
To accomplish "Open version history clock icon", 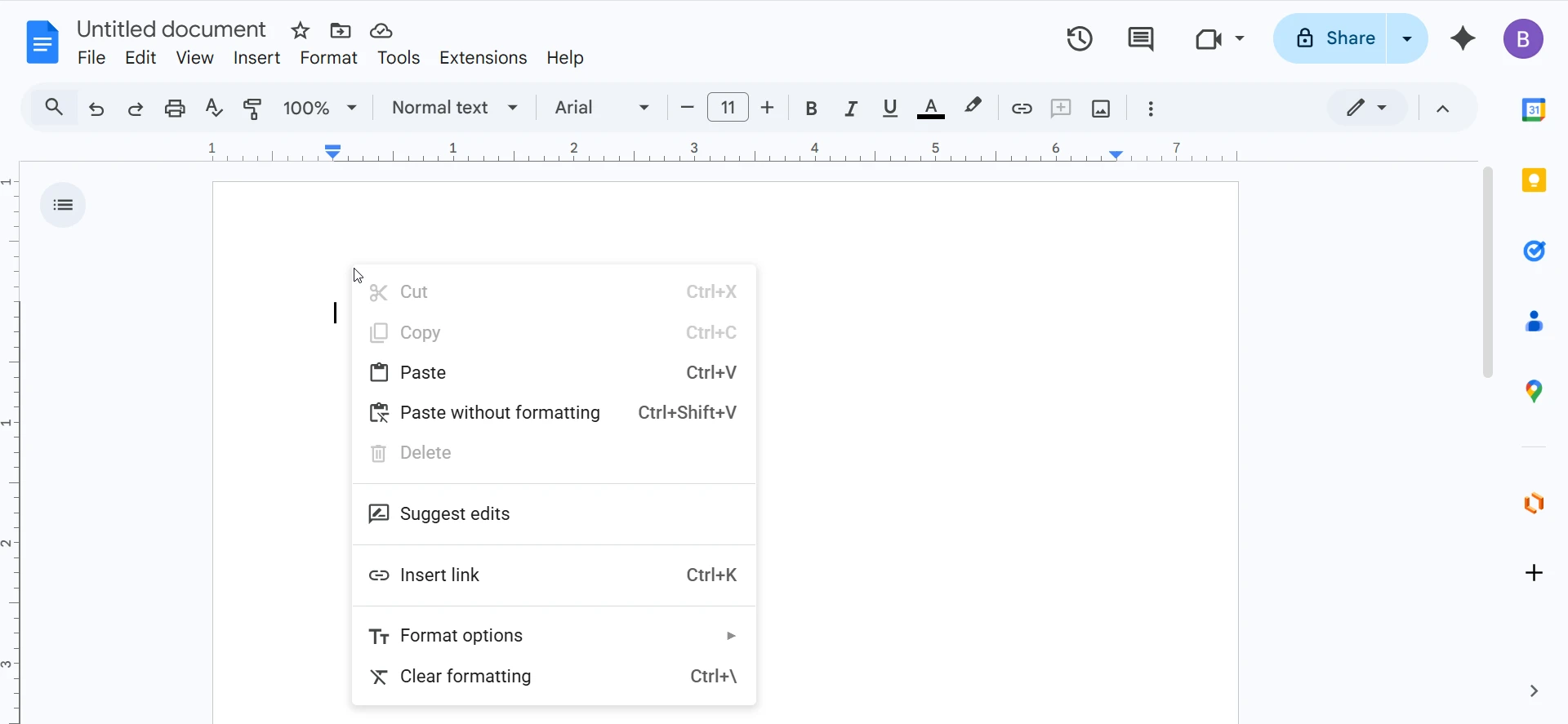I will coord(1080,38).
